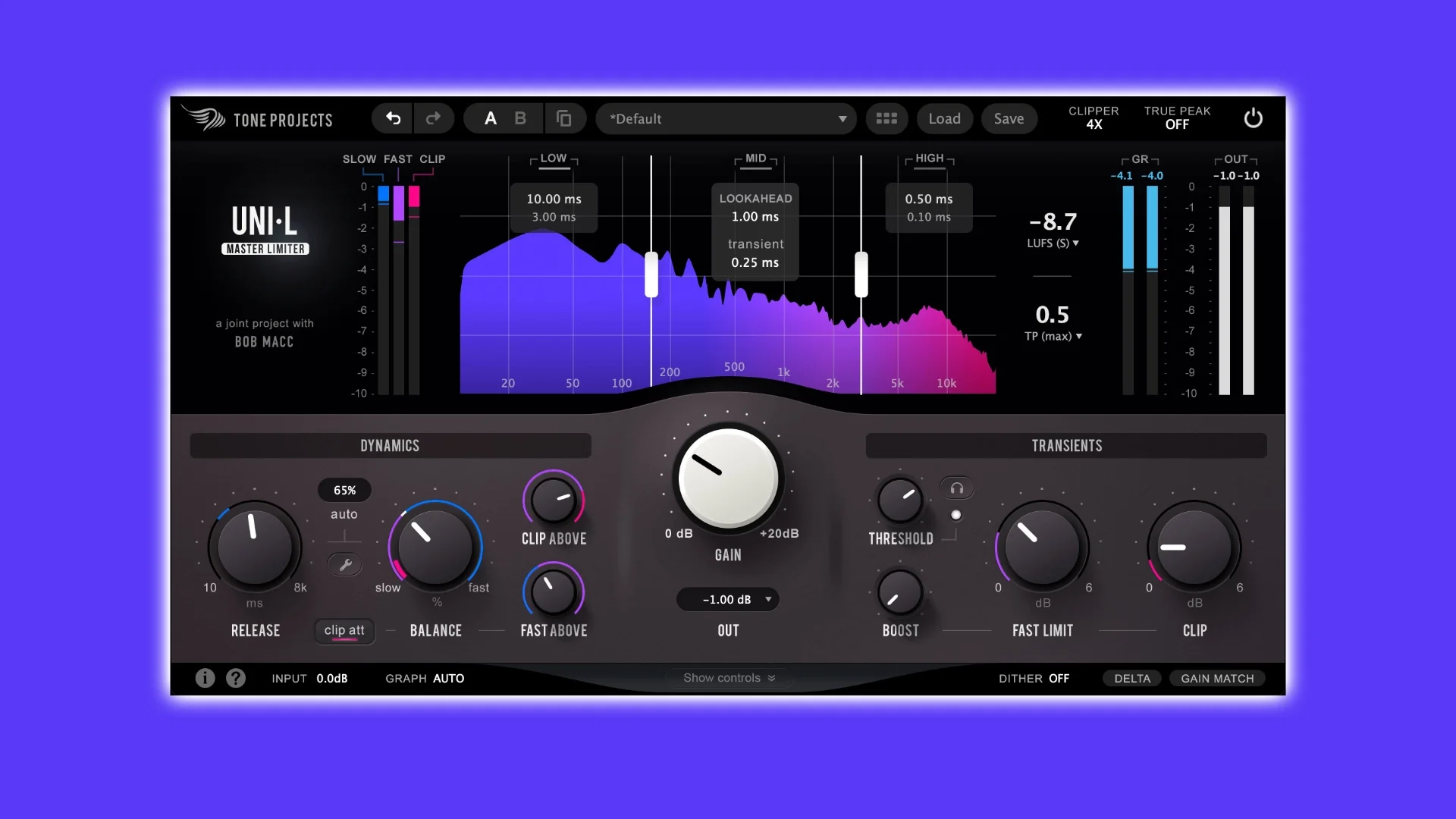Click the UNI-L Master Limiter logo
The width and height of the screenshot is (1456, 819).
click(x=265, y=229)
